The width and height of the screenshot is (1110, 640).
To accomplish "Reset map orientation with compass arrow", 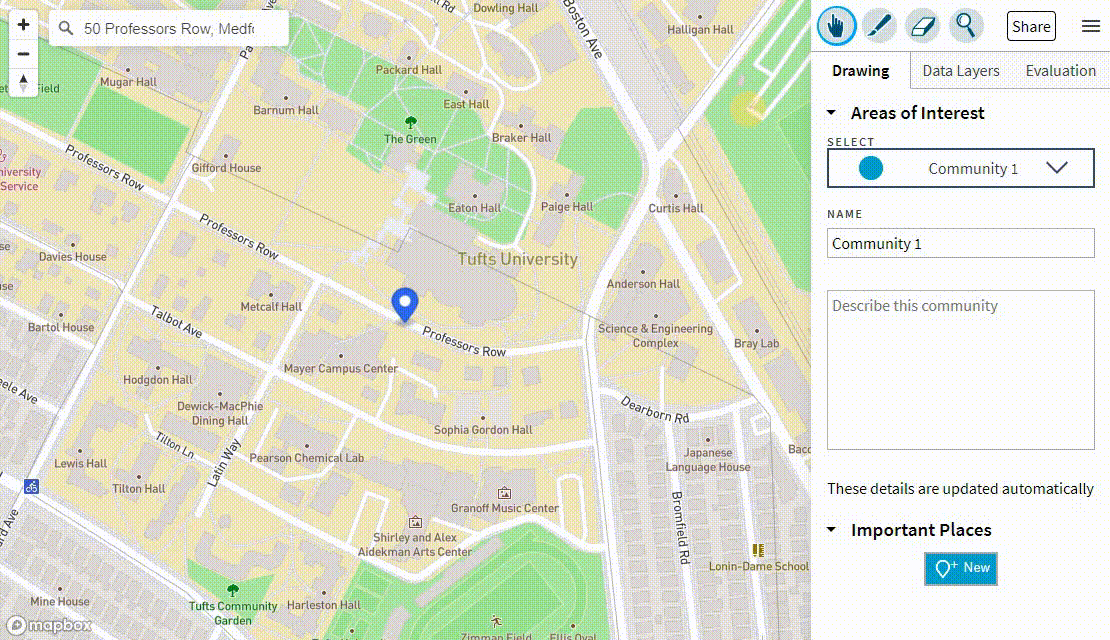I will coord(22,82).
